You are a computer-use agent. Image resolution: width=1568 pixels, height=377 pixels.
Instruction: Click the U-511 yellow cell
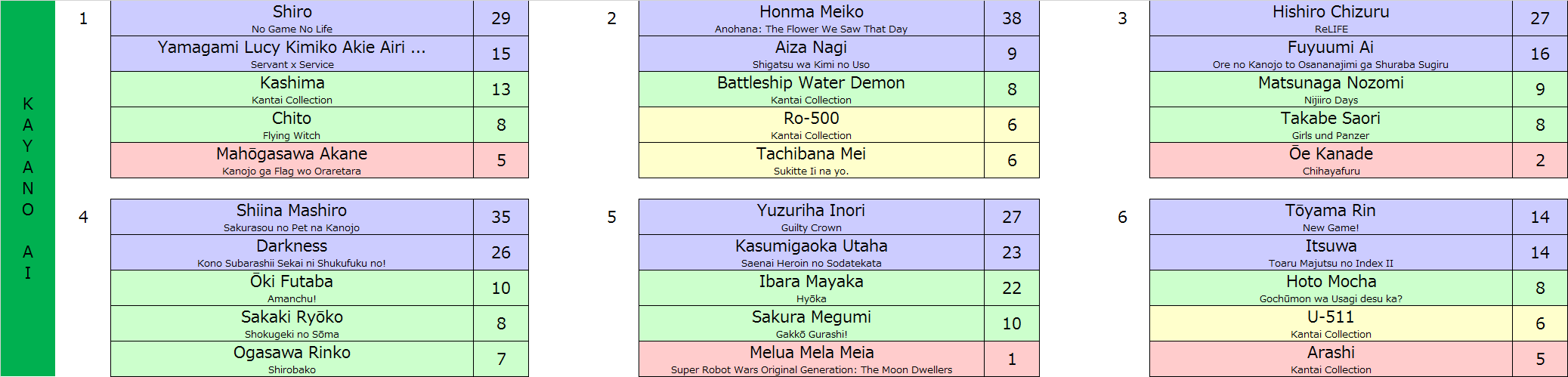(1331, 323)
